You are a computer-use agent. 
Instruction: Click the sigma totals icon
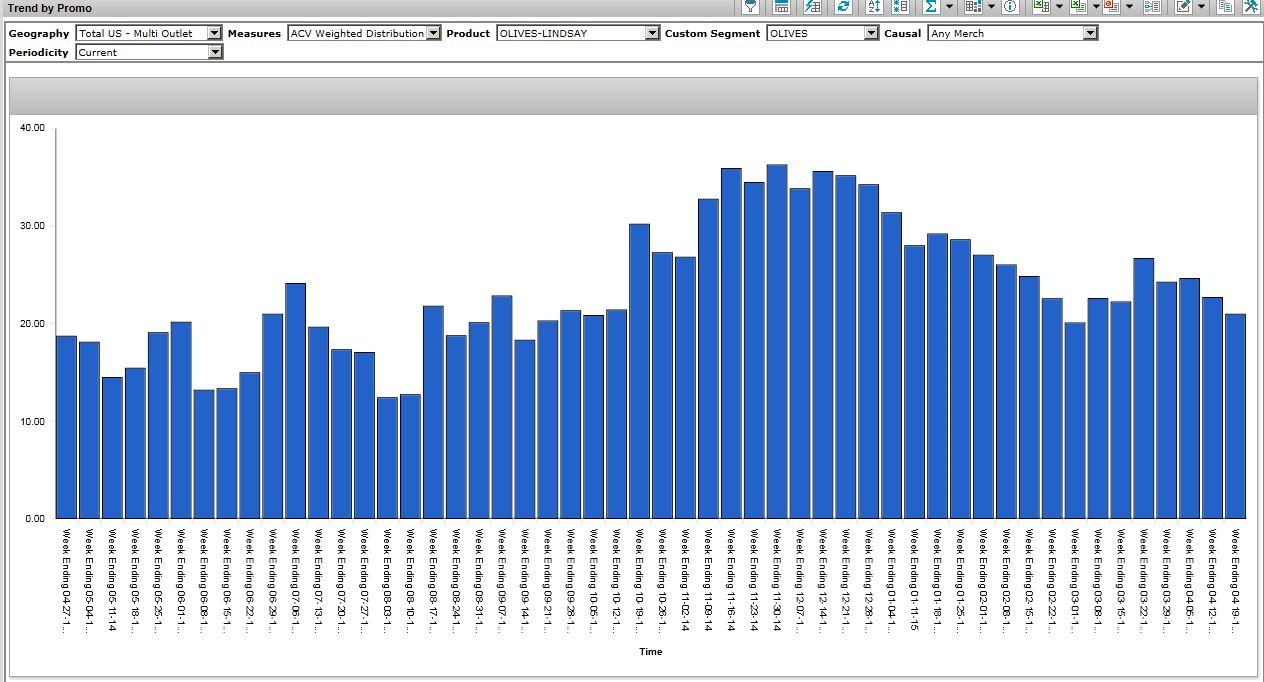pyautogui.click(x=930, y=7)
